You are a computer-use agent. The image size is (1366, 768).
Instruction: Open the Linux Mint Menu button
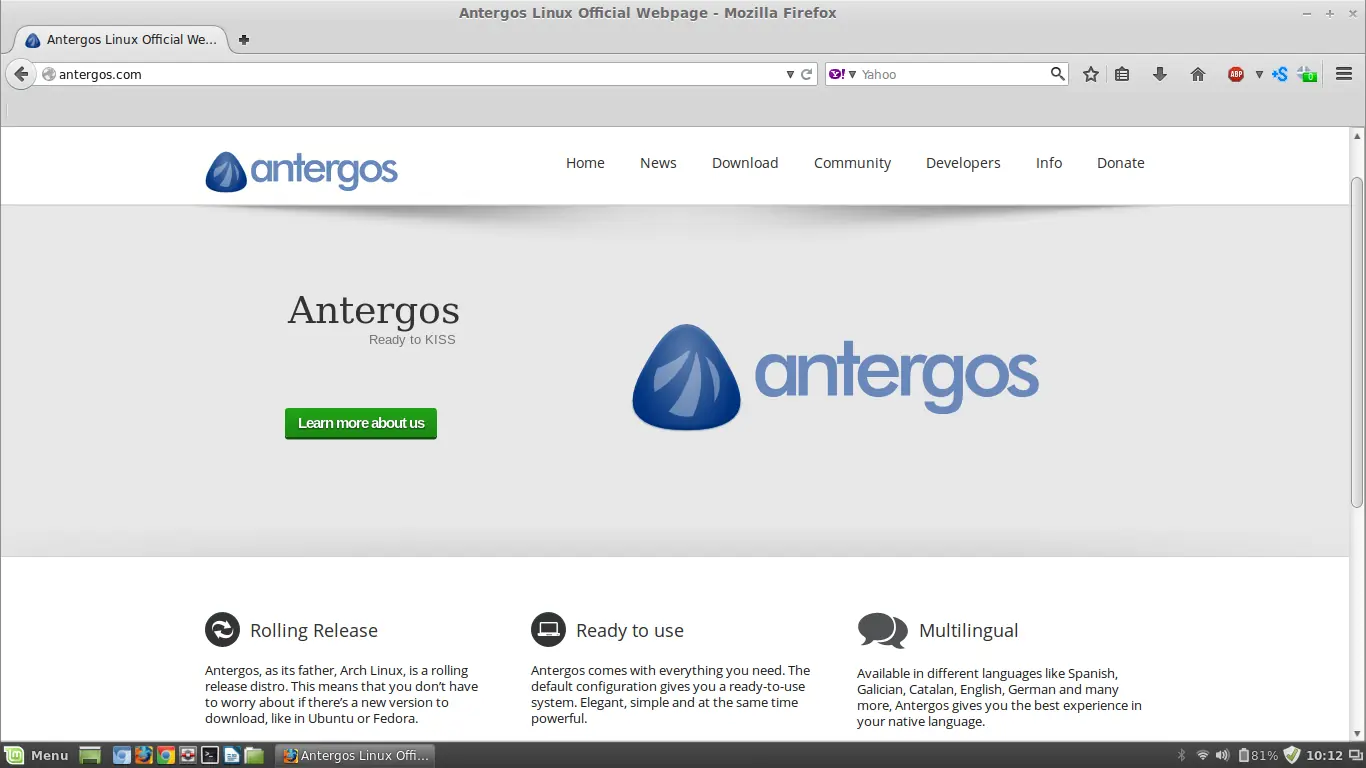pos(37,755)
